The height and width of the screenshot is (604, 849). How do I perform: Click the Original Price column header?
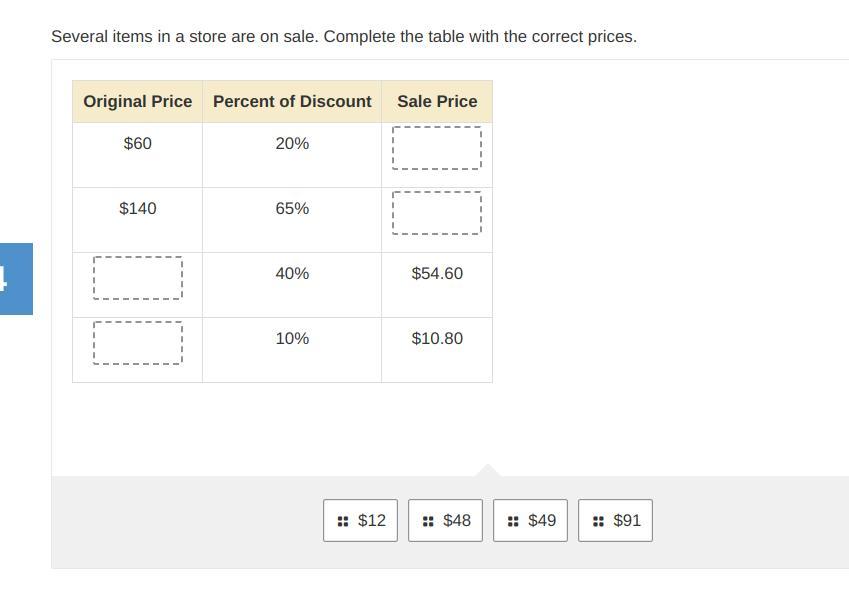[138, 101]
